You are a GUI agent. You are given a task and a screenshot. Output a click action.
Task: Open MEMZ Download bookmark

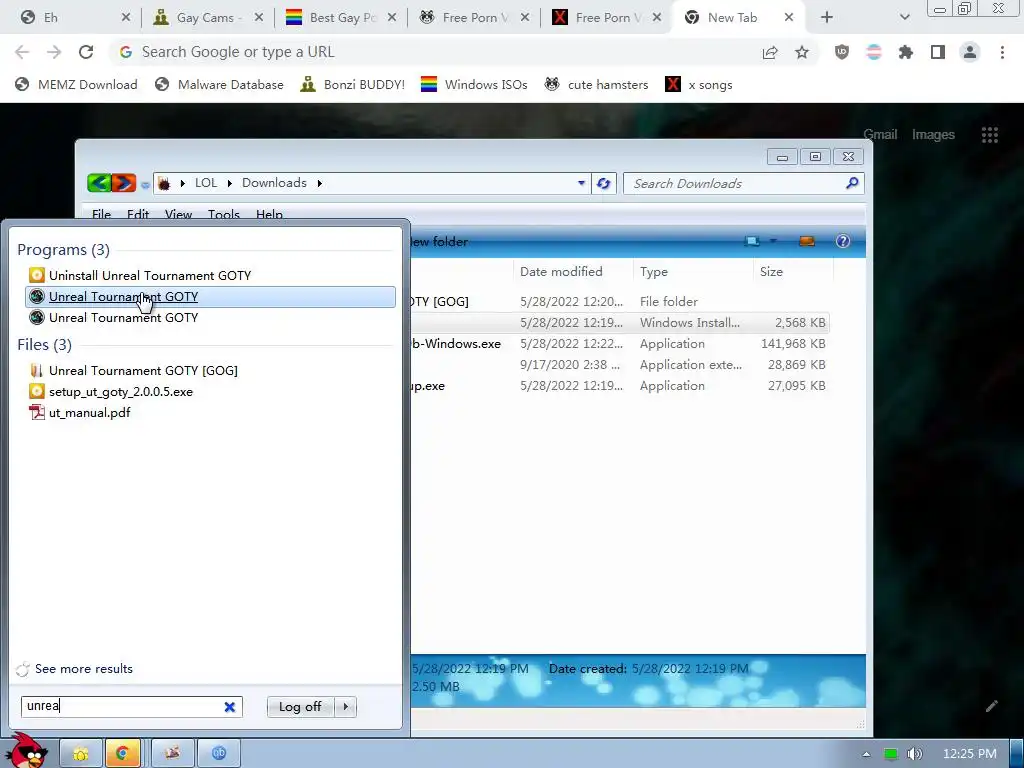coord(76,84)
